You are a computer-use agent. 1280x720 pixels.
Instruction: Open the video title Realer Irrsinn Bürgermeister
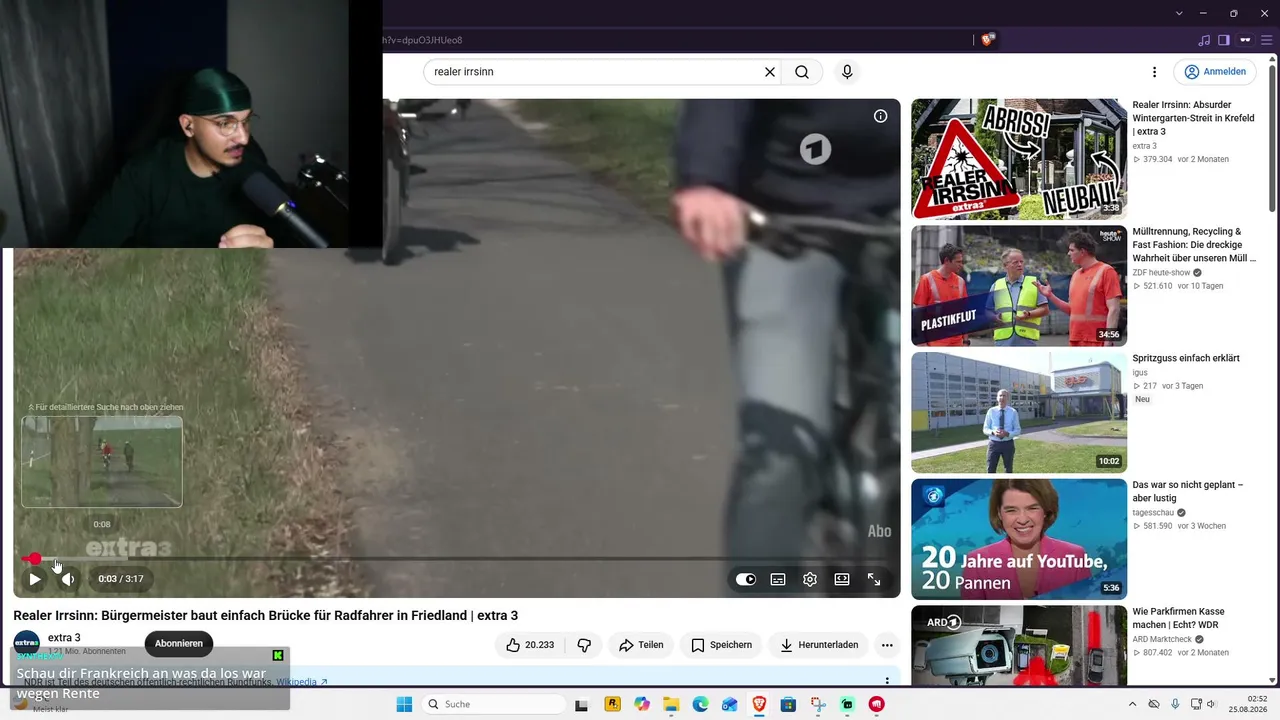point(266,615)
